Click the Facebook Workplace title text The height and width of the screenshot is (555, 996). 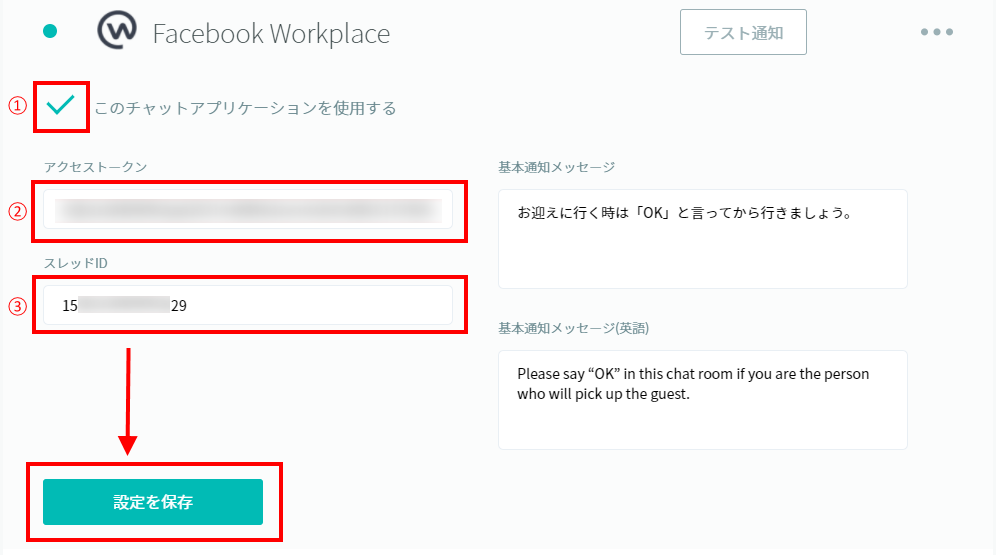(x=271, y=34)
